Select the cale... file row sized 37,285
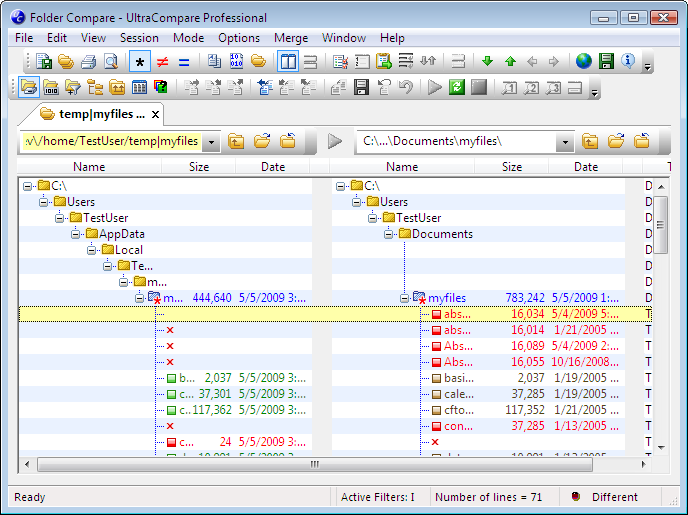This screenshot has height=515, width=688. (x=478, y=394)
